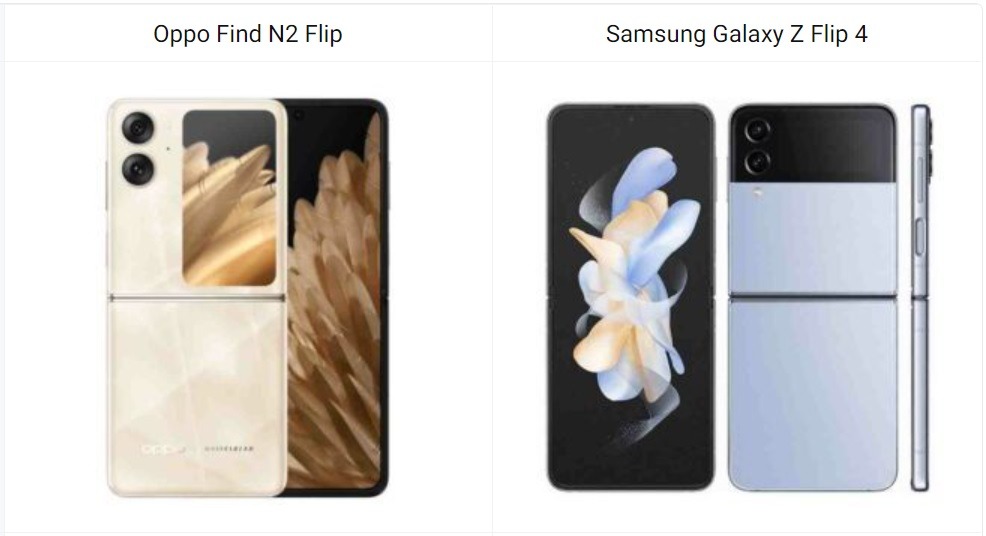
Task: Click the lower gold panel of Oppo back
Action: point(197,398)
